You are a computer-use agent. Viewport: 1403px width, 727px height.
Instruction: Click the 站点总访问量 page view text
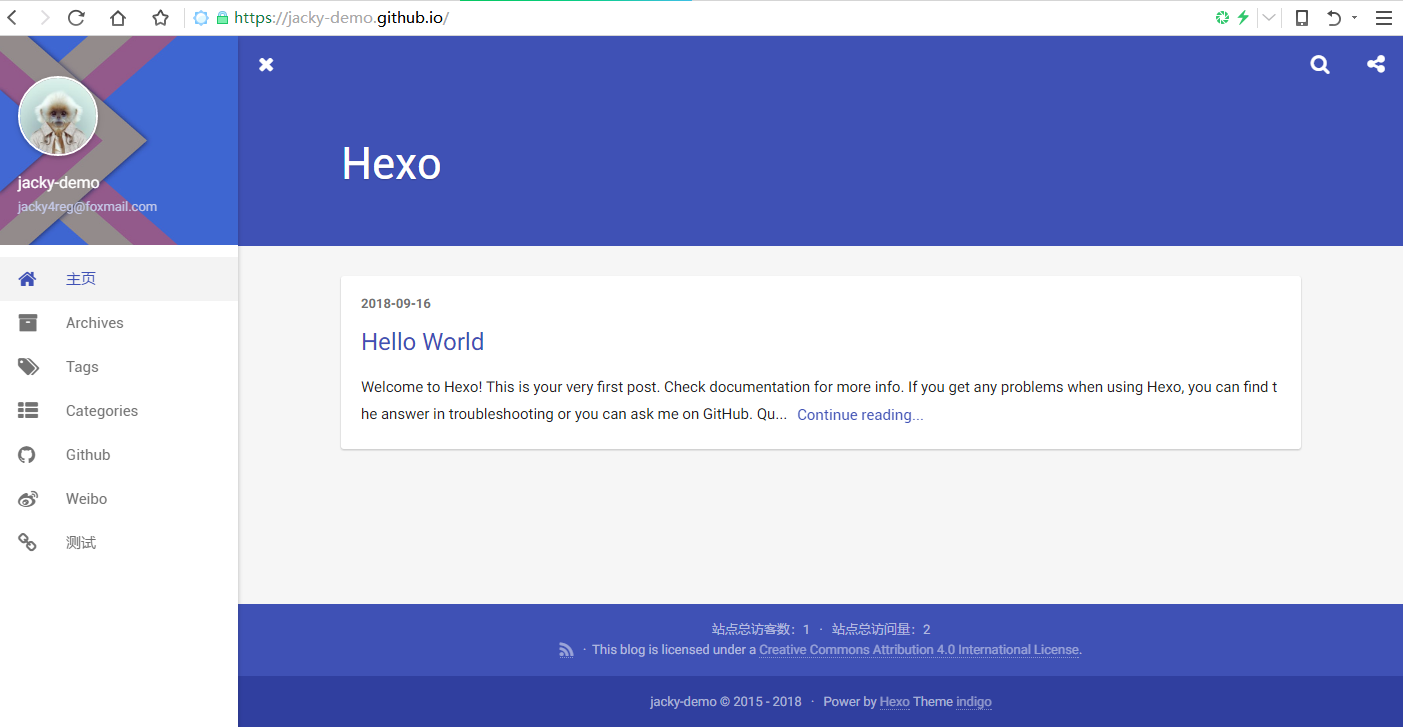tap(881, 630)
